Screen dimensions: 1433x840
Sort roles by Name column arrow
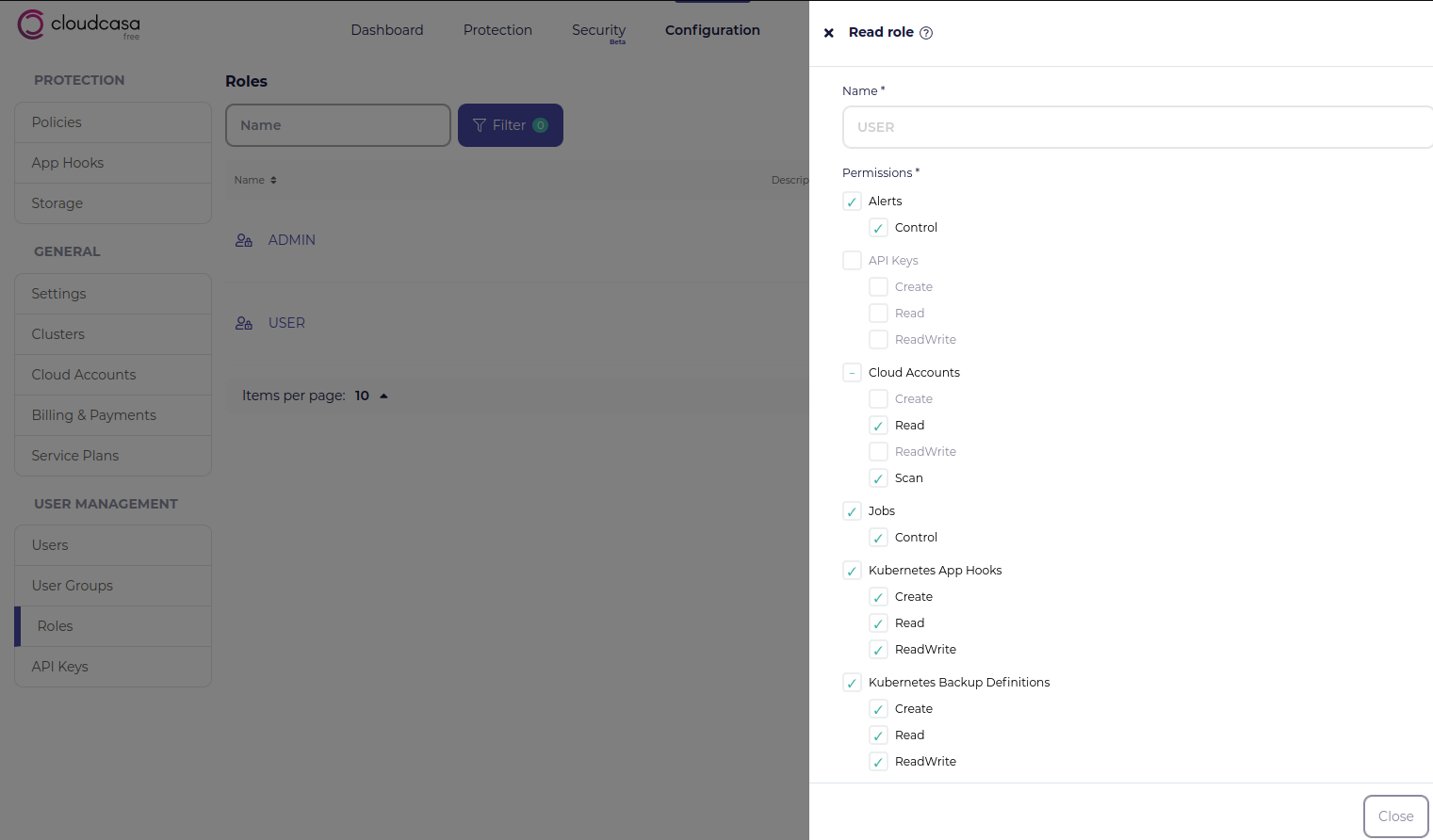[273, 180]
